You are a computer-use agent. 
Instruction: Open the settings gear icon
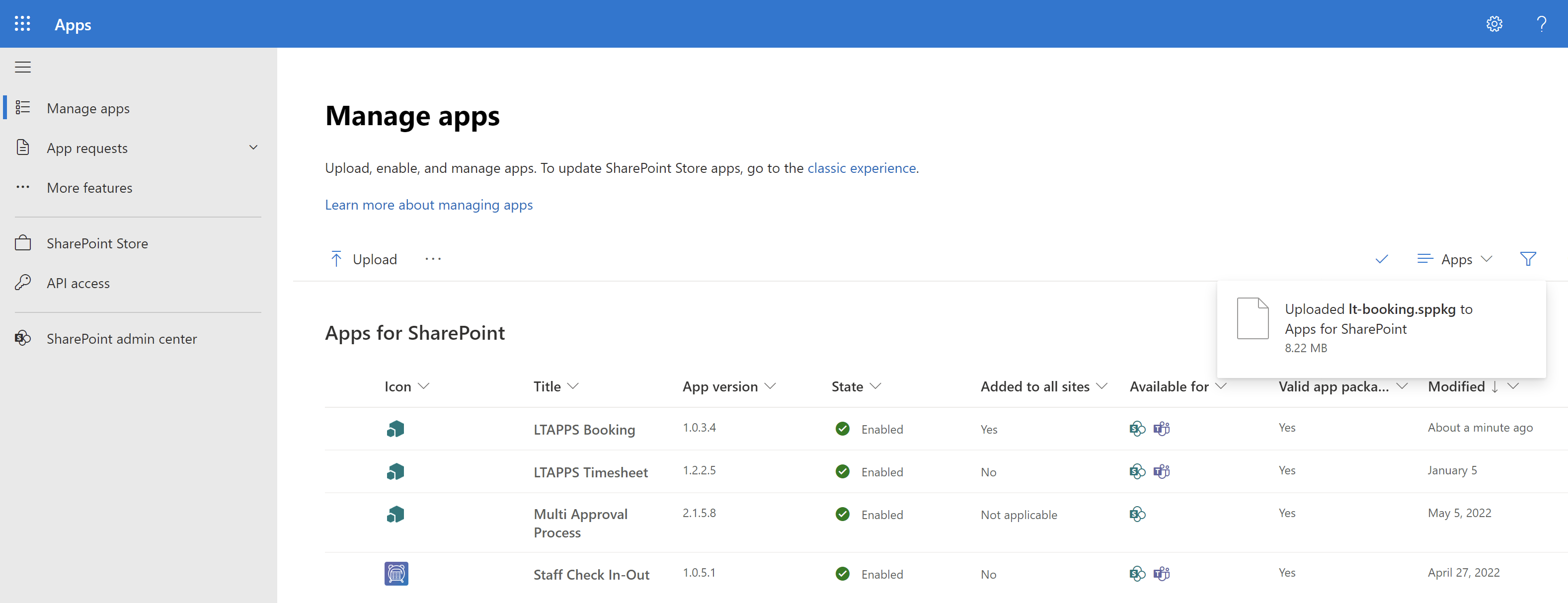coord(1494,24)
